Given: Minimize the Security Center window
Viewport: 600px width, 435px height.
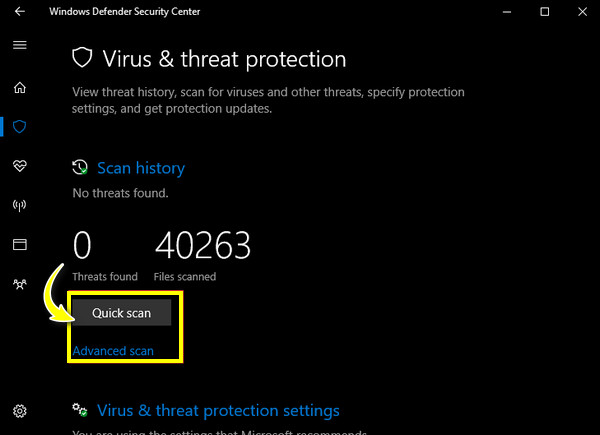Looking at the screenshot, I should (x=507, y=12).
